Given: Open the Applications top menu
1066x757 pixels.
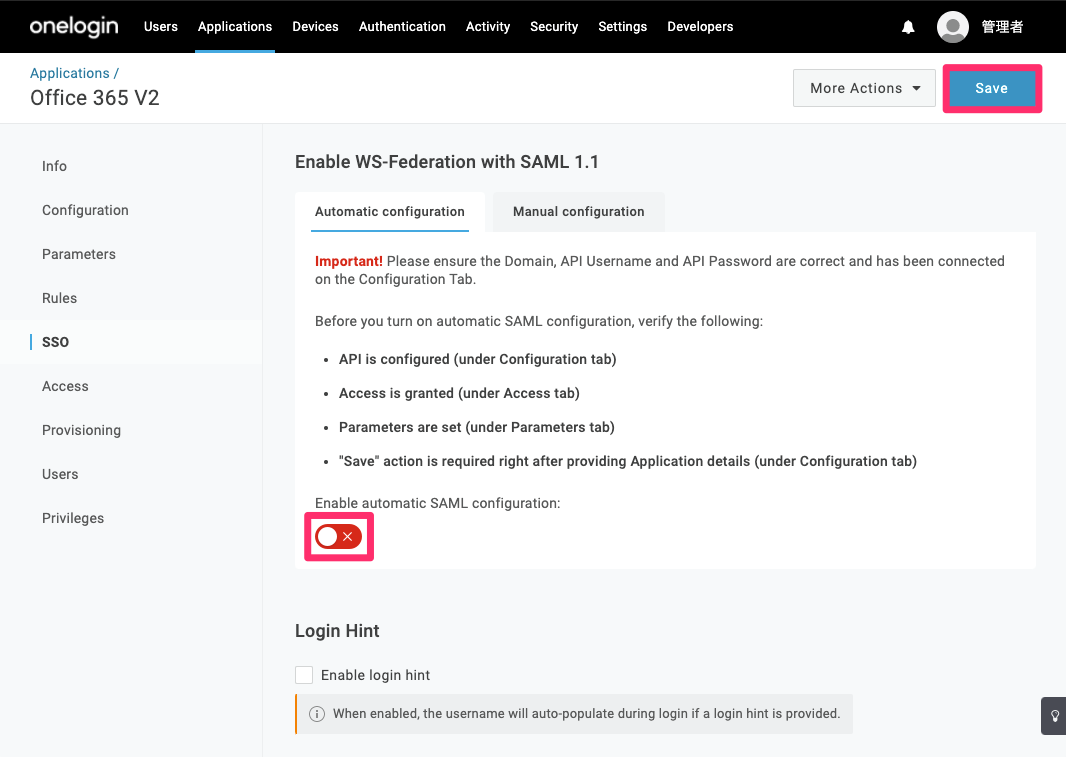Looking at the screenshot, I should [235, 27].
